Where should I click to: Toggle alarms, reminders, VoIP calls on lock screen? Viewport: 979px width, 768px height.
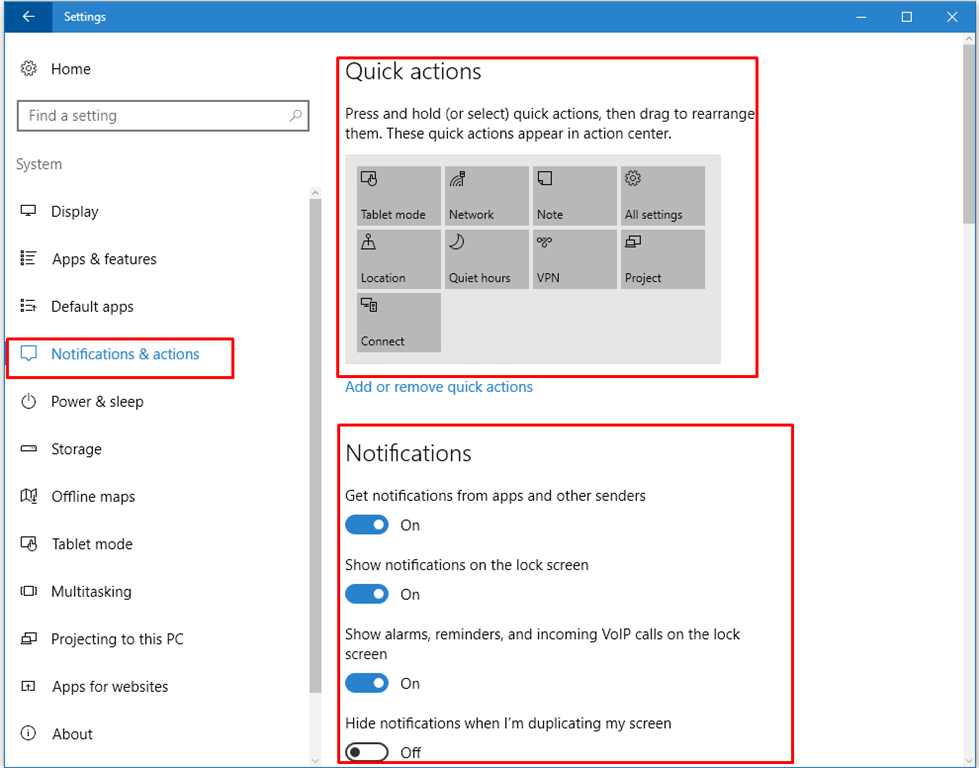pyautogui.click(x=367, y=683)
